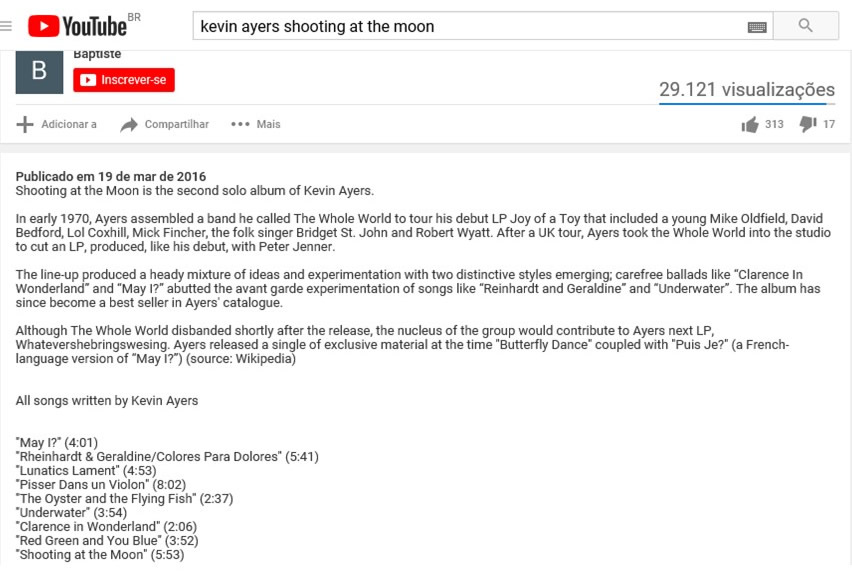This screenshot has width=852, height=576.
Task: Jump to "Lunatics Lament" timestamp 4:53
Action: tap(142, 471)
